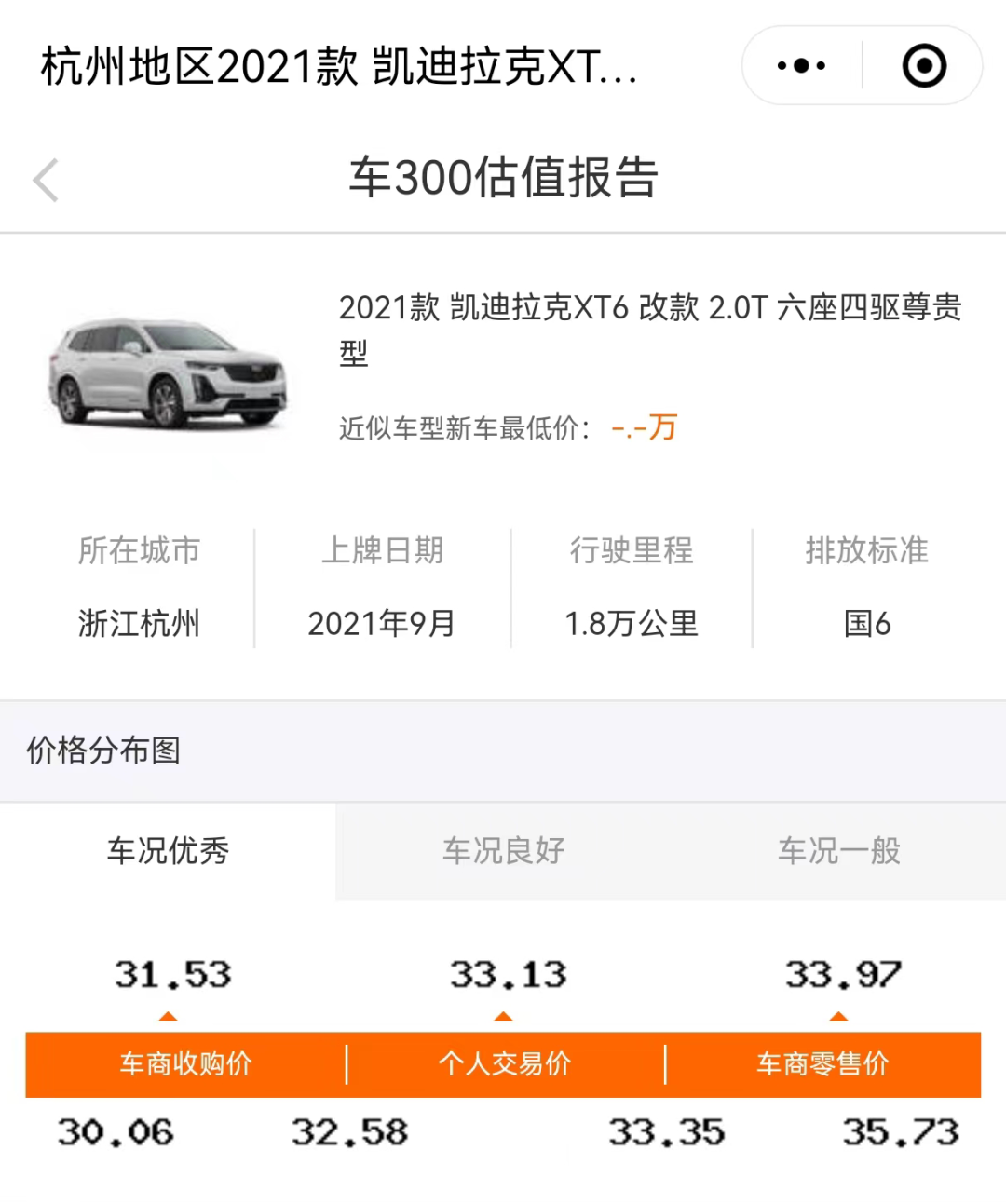Image resolution: width=1006 pixels, height=1204 pixels.
Task: Click the 价格分布图 section header
Action: coord(104,750)
